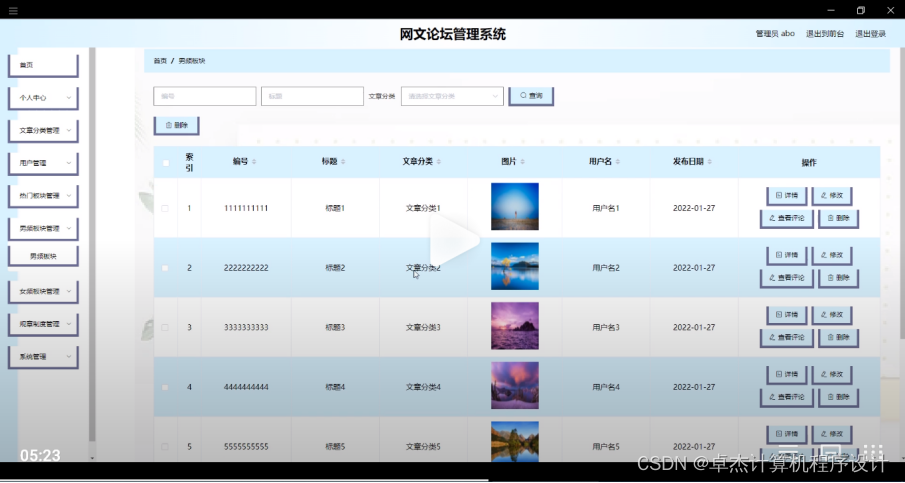Click the sort icon next to 图片 header
This screenshot has height=483, width=905.
[522, 162]
